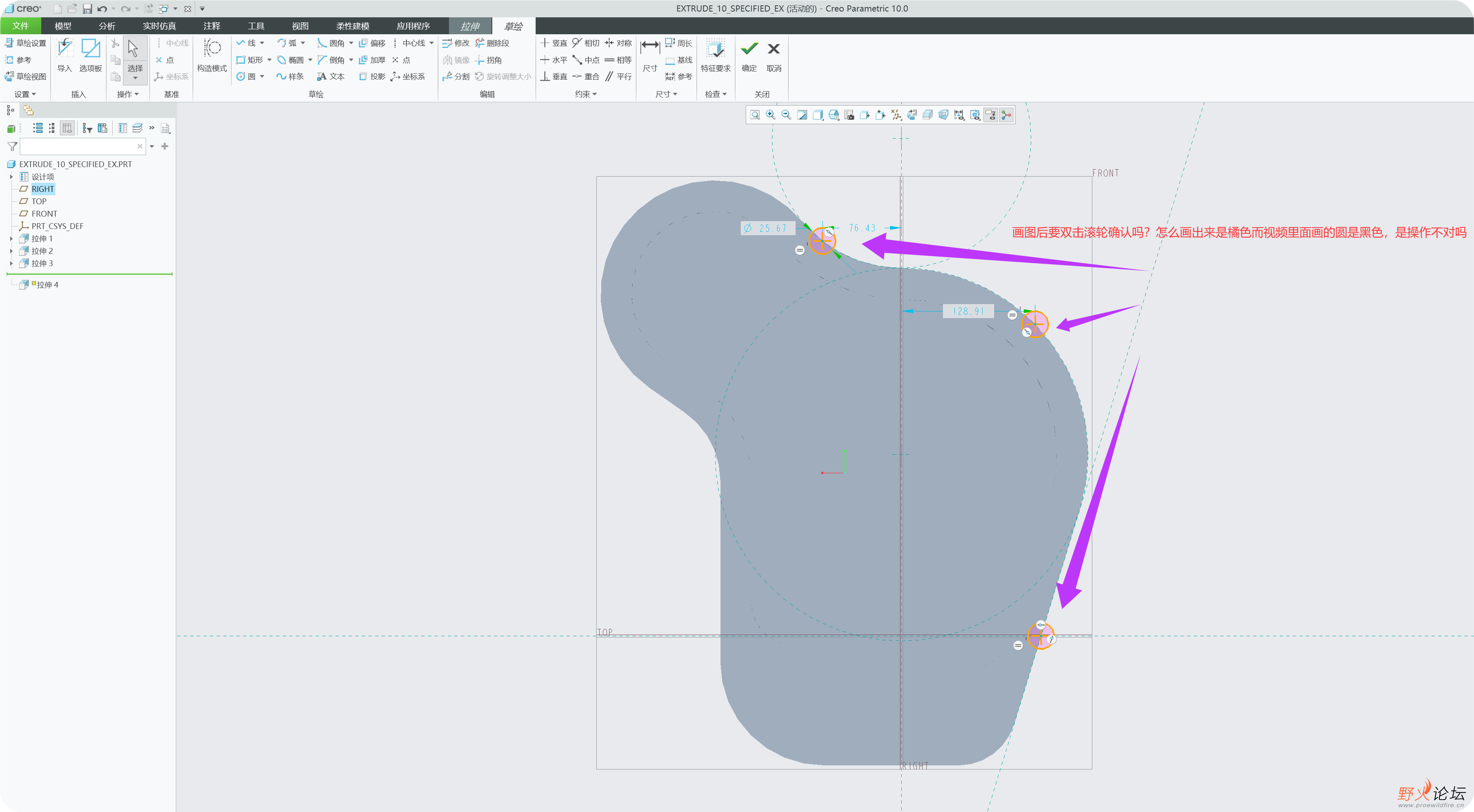Click the 删除段 button
Viewport: 1474px width, 812px height.
491,43
